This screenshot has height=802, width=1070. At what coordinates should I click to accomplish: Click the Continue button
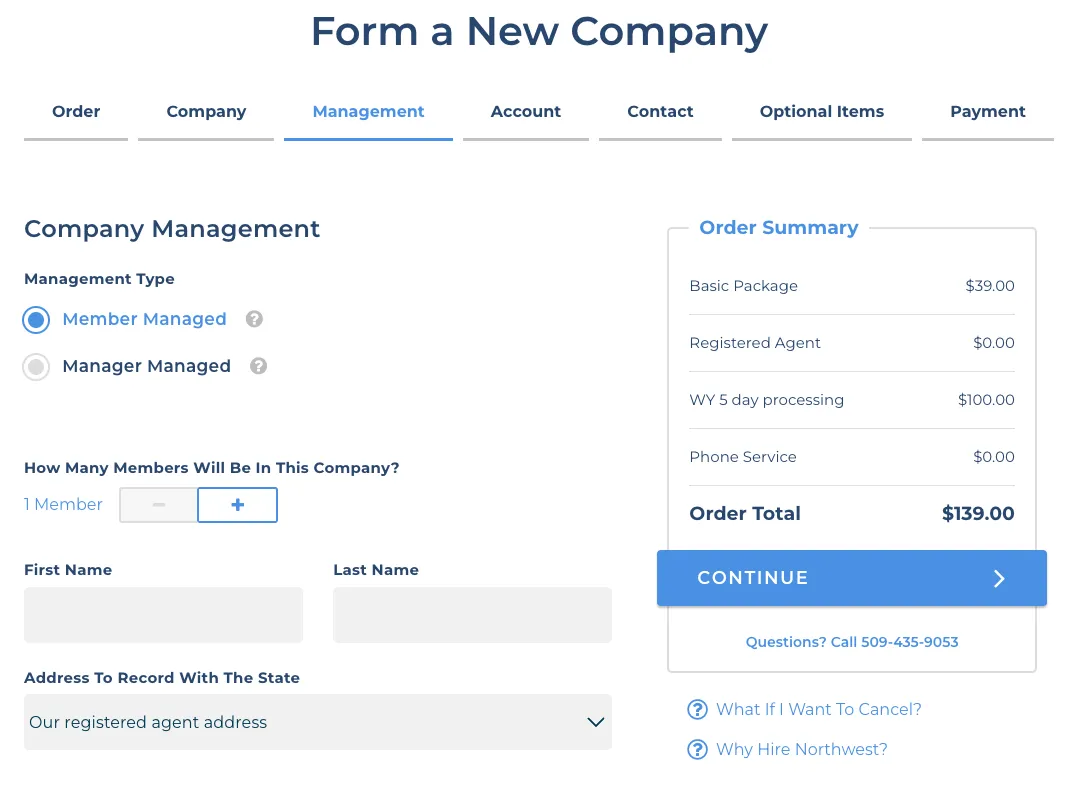tap(851, 578)
